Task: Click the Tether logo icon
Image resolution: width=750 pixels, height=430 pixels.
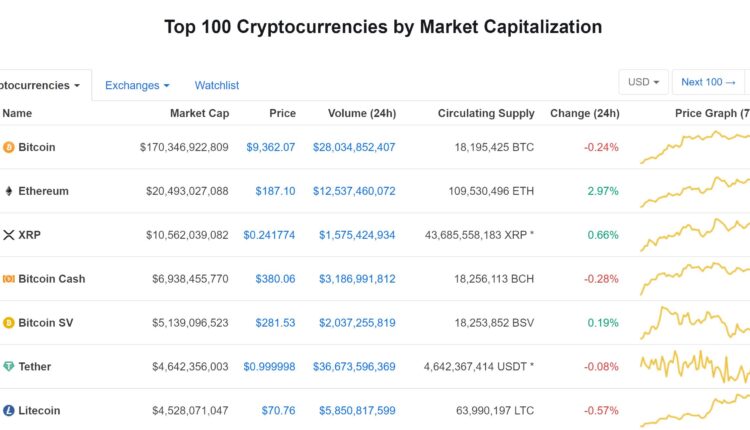Action: (x=9, y=367)
